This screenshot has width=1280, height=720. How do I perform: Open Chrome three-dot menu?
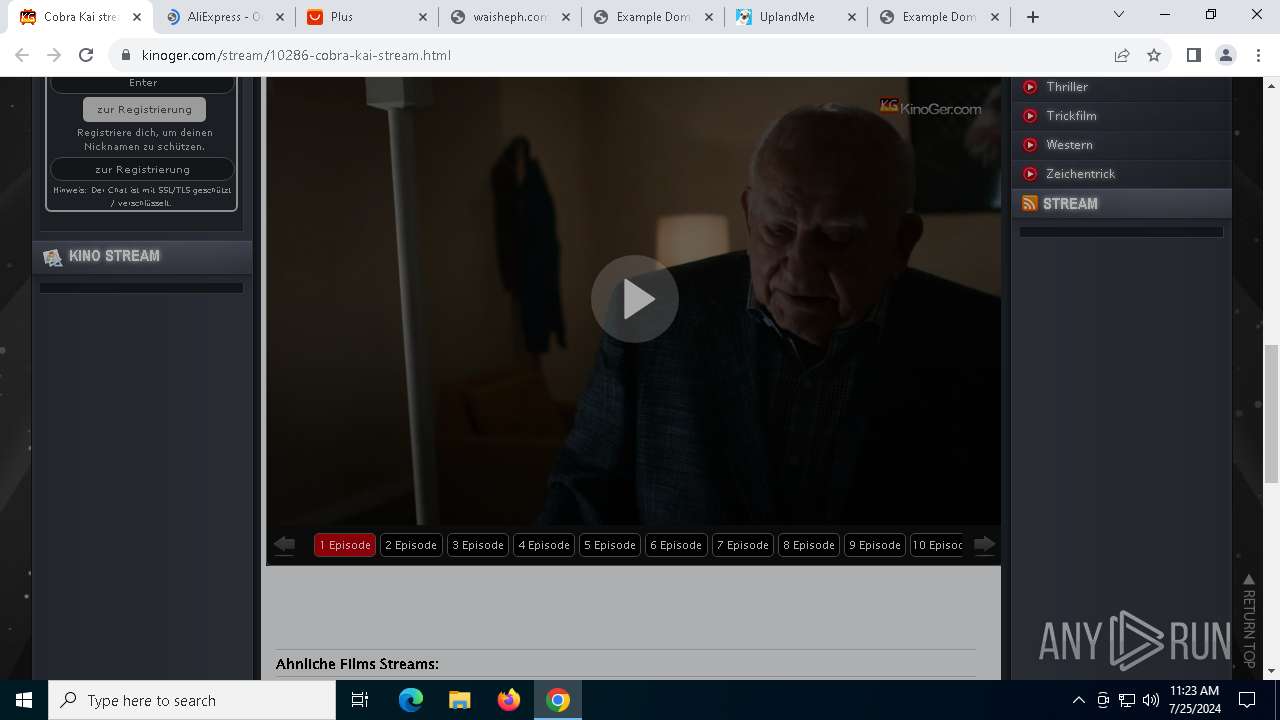point(1258,55)
